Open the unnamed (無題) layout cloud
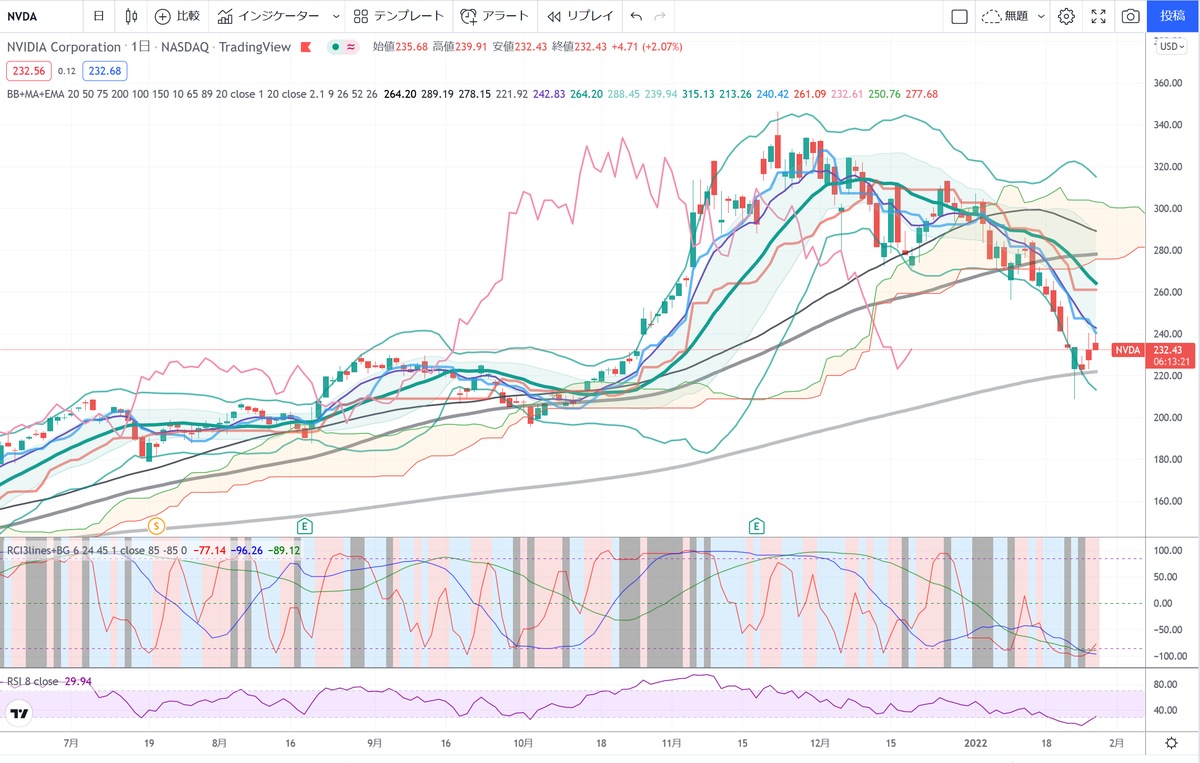Screen dimensions: 1200x763 coord(1004,16)
